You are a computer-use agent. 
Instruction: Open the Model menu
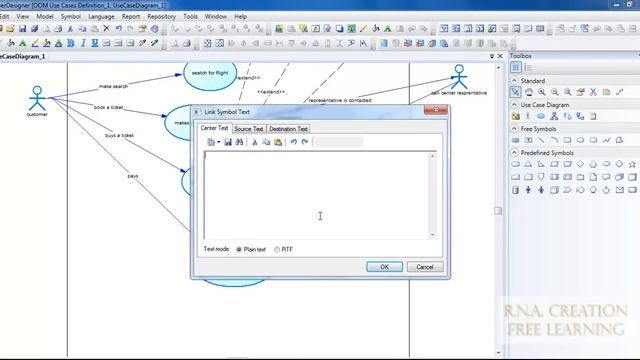[x=45, y=17]
